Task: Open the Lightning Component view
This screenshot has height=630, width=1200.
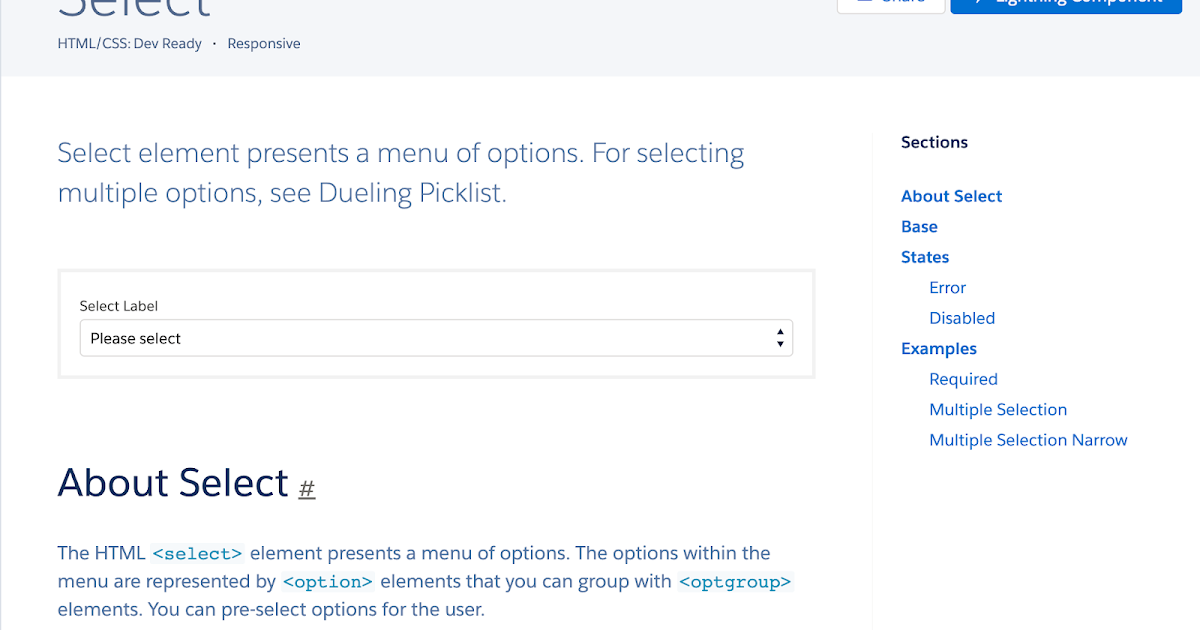Action: tap(1065, 4)
